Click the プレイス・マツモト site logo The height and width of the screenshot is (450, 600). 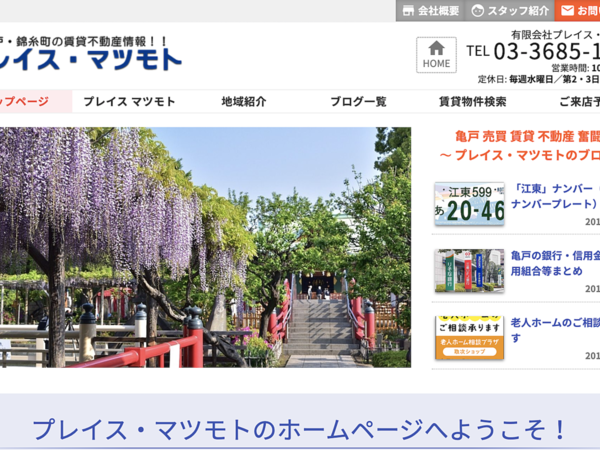[x=90, y=58]
